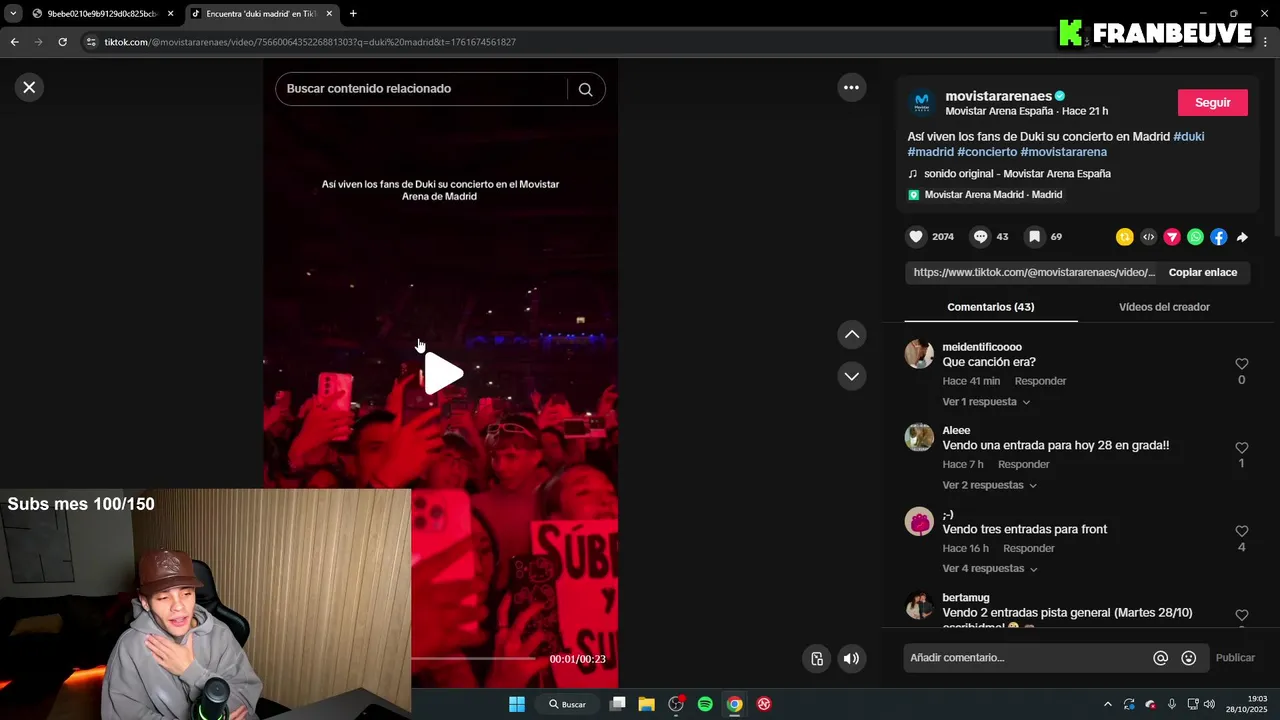Screen dimensions: 1280x720
Task: Share the video on Facebook
Action: point(1218,237)
